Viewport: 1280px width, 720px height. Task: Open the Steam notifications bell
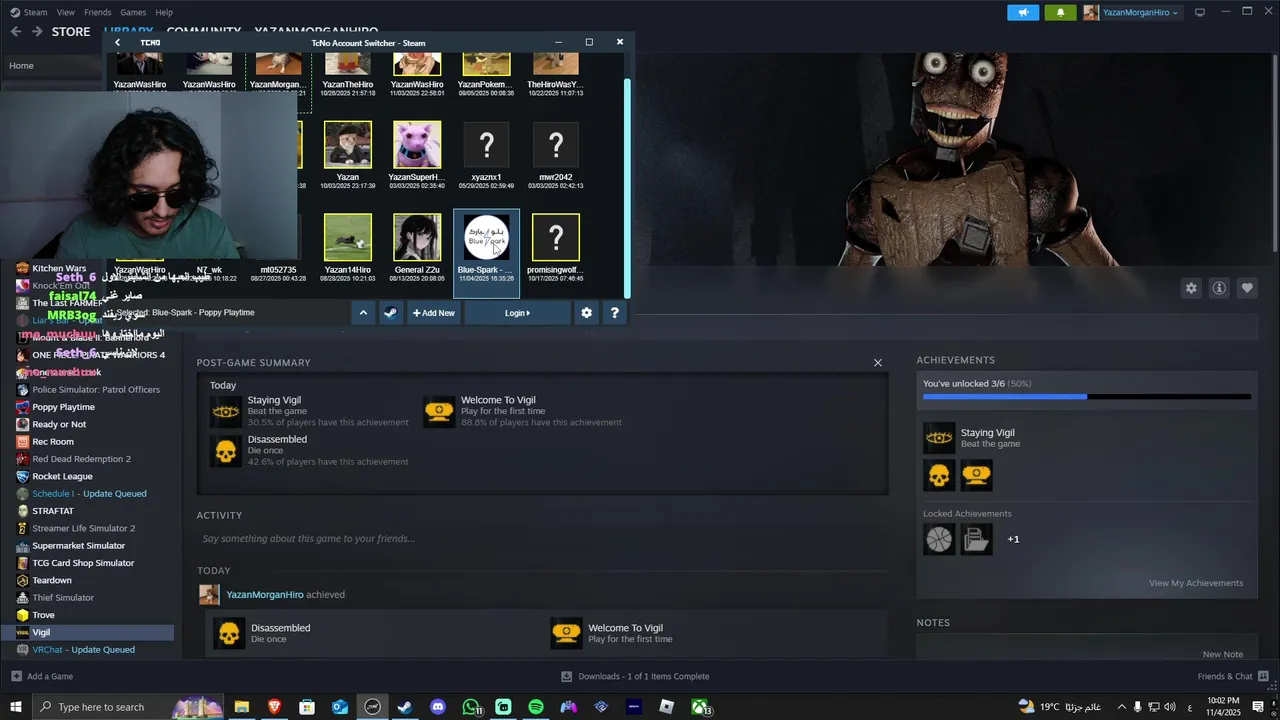[x=1060, y=12]
